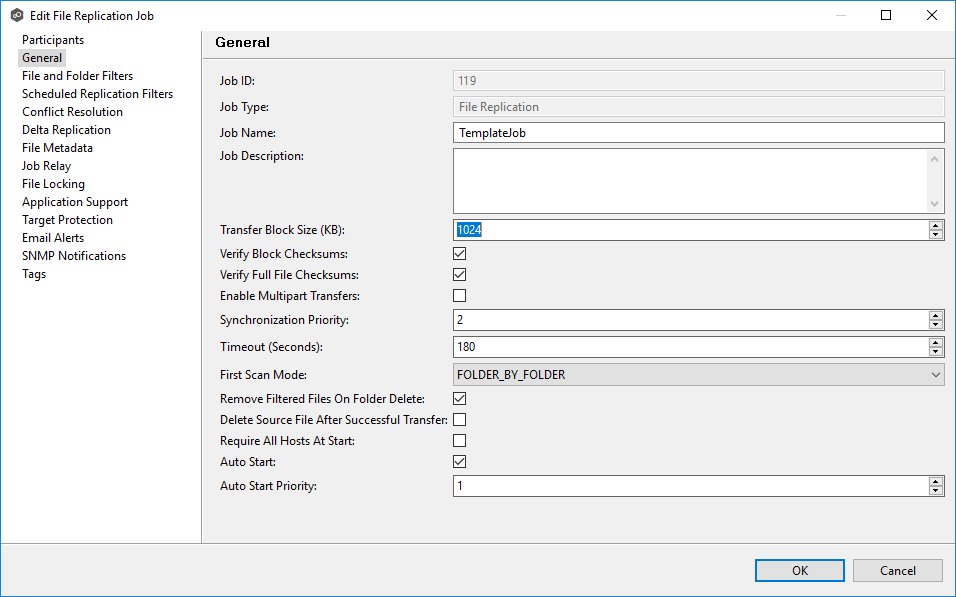
Task: Select File and Folder Filters section
Action: coord(77,76)
